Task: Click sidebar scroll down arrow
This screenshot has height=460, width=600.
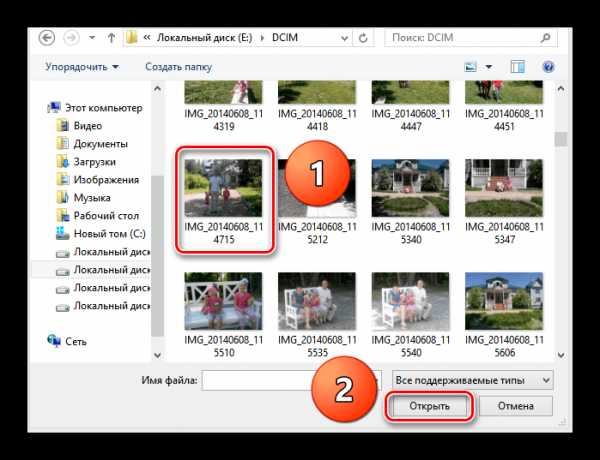Action: (x=157, y=355)
